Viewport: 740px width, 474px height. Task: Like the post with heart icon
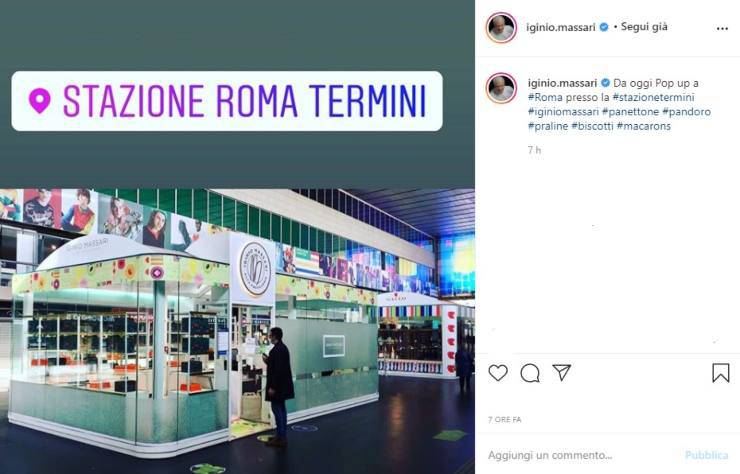tap(498, 373)
